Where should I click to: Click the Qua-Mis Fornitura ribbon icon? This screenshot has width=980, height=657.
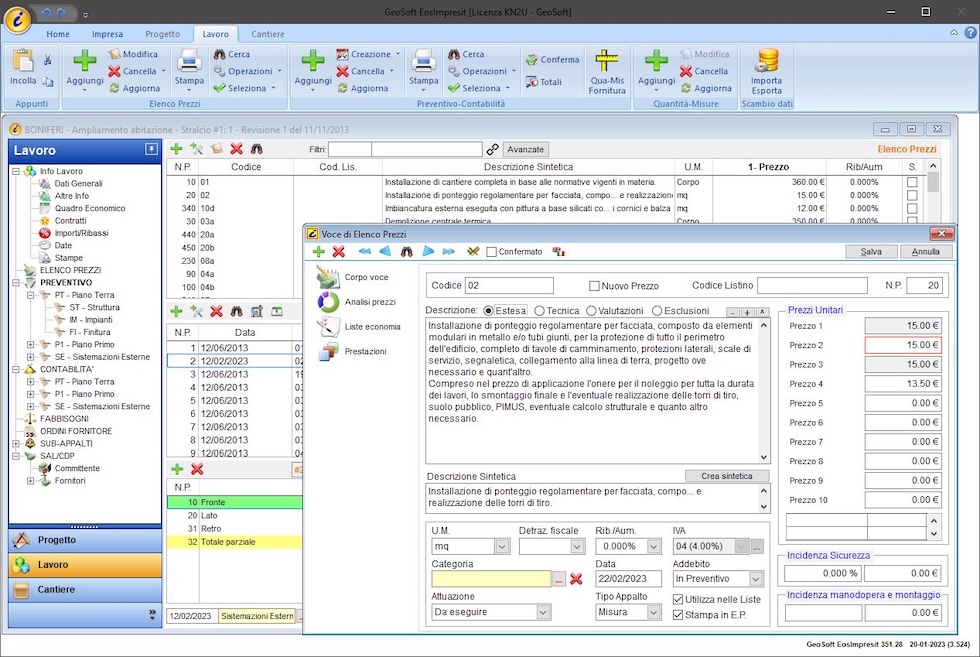pyautogui.click(x=607, y=62)
